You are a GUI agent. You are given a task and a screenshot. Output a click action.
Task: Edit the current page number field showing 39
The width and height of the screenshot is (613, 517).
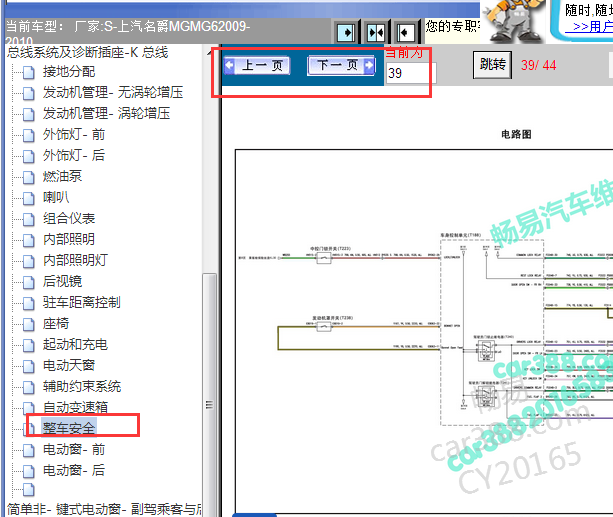pyautogui.click(x=410, y=73)
